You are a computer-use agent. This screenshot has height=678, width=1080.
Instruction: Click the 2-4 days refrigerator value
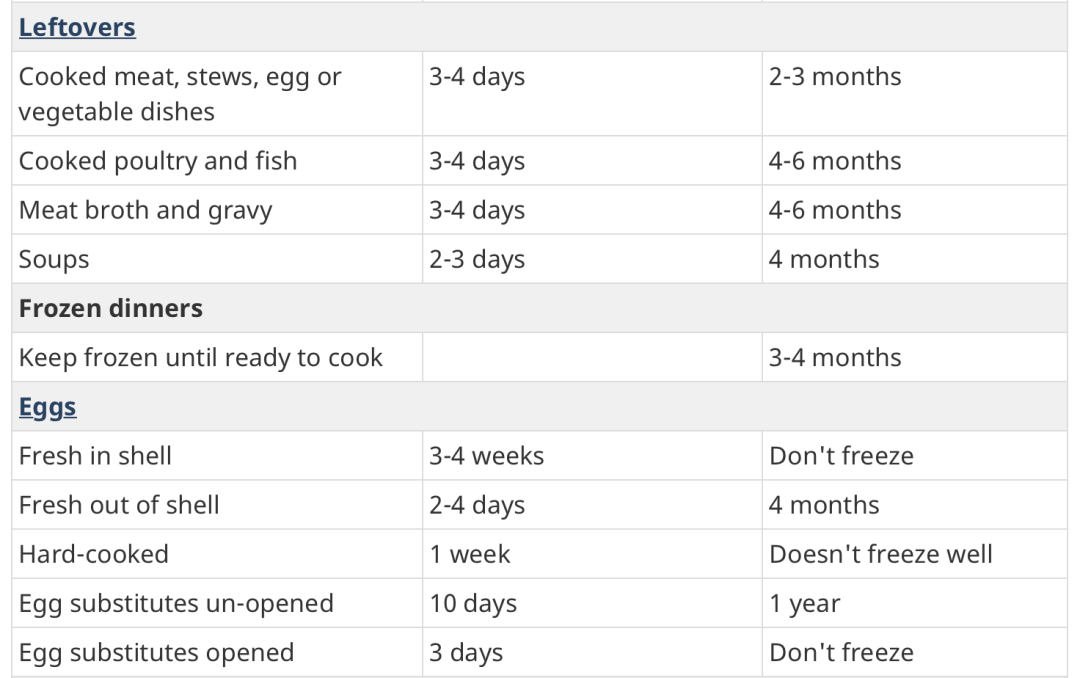click(x=477, y=505)
